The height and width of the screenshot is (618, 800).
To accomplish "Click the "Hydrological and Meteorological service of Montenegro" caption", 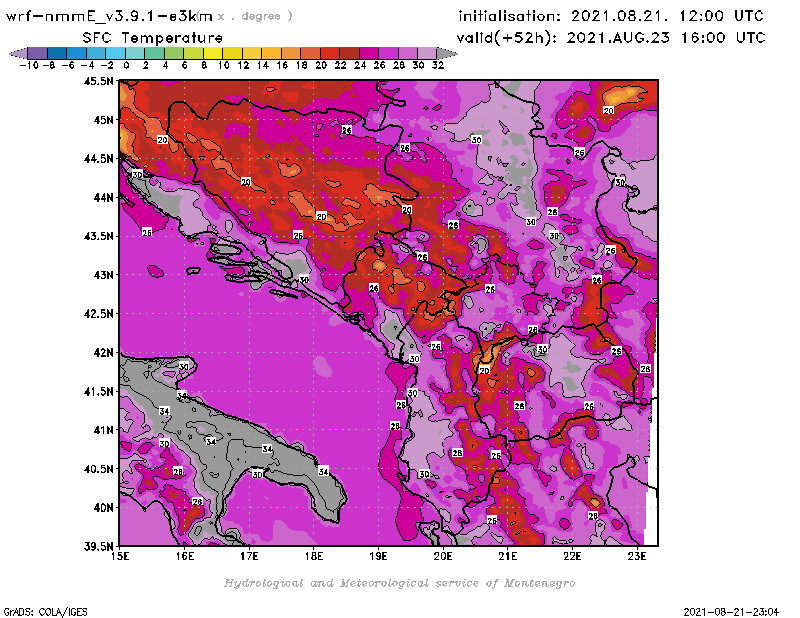I will click(399, 583).
